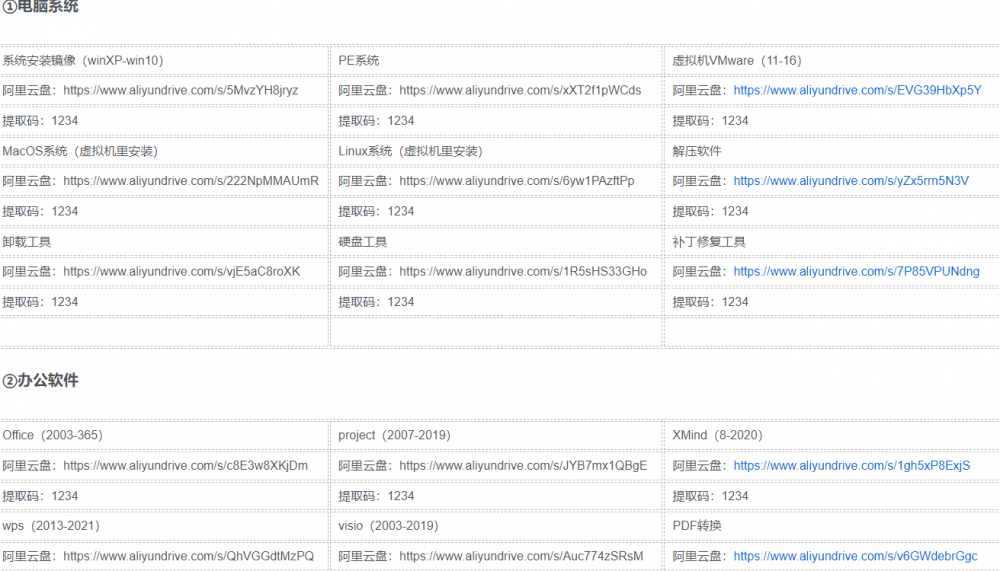Click the wps URL text ending QhVGGdtMzPQ
Screen dimensions: 1000x571
(x=188, y=556)
